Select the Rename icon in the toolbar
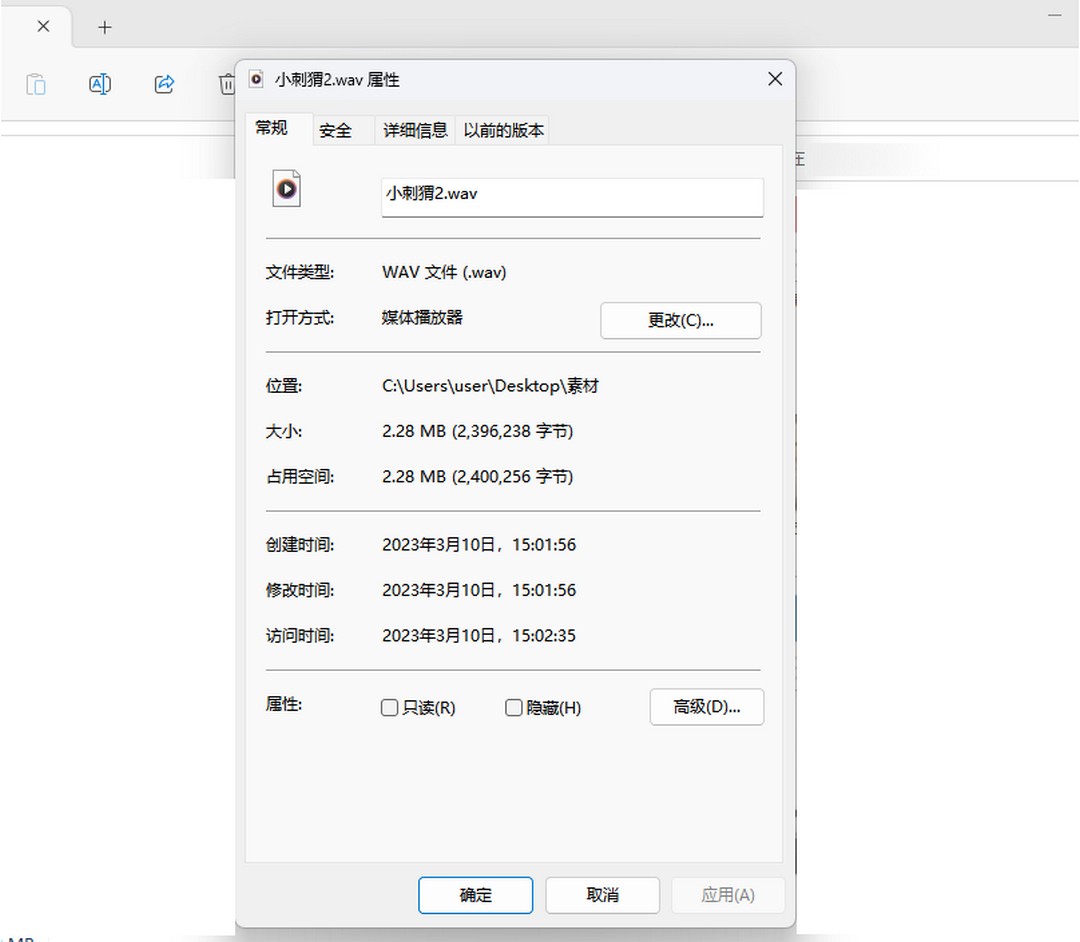Image resolution: width=1080 pixels, height=942 pixels. 99,84
